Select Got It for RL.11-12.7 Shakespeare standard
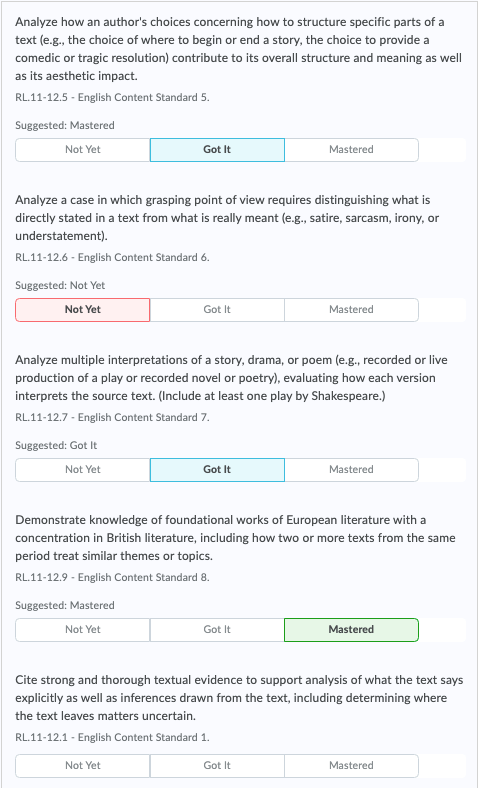The width and height of the screenshot is (478, 788). 217,469
